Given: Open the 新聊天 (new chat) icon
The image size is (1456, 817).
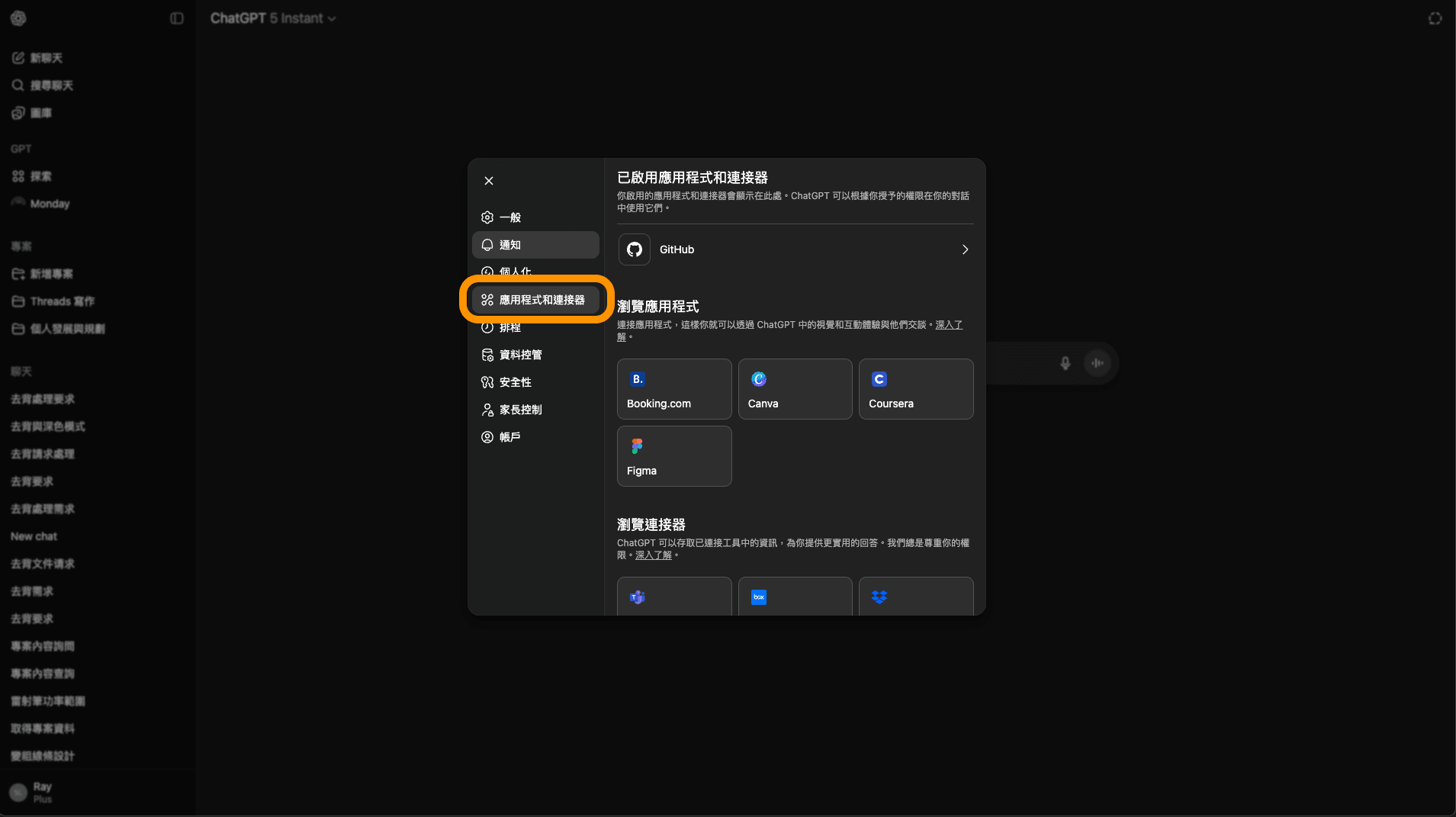Looking at the screenshot, I should pyautogui.click(x=18, y=57).
